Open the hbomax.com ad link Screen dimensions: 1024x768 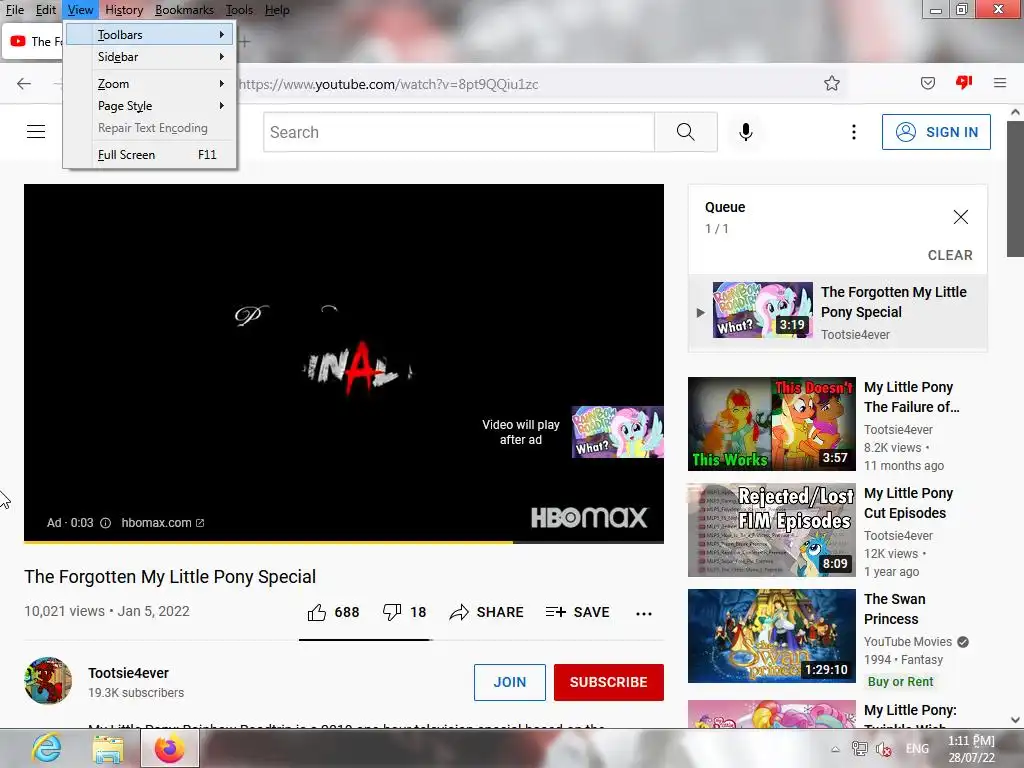point(163,523)
